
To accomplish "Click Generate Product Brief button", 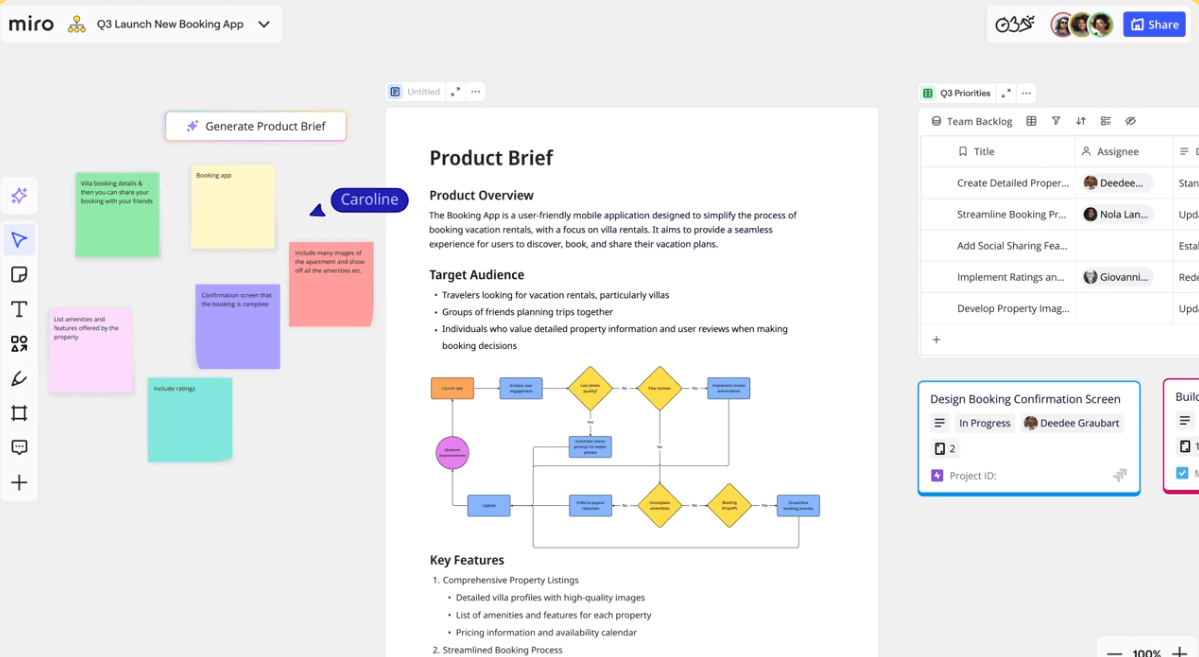I will (x=256, y=126).
